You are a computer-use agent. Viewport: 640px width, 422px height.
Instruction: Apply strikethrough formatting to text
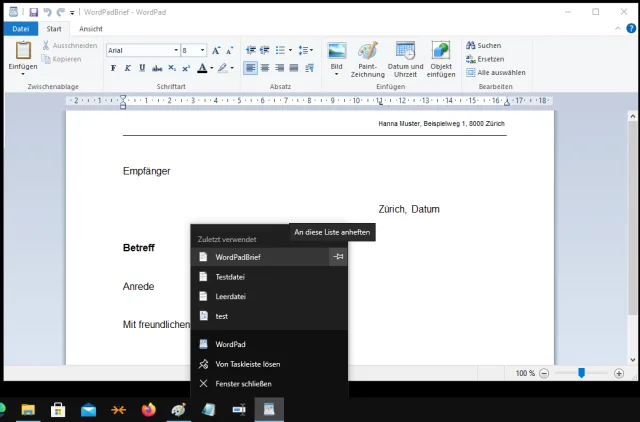point(156,68)
